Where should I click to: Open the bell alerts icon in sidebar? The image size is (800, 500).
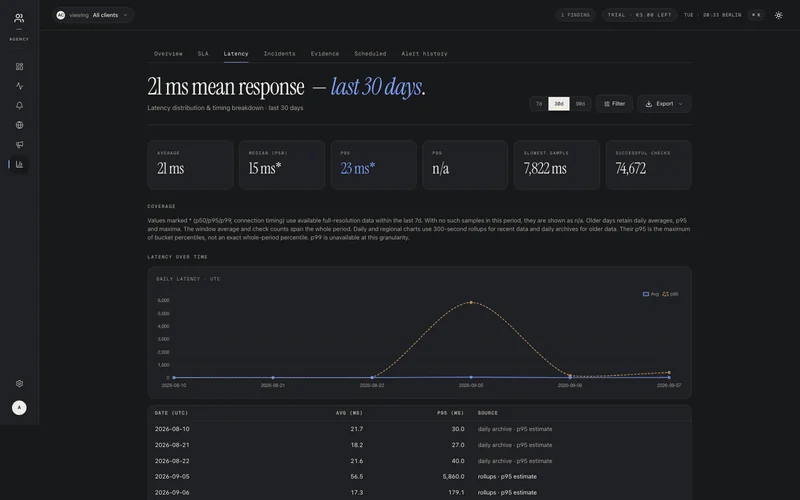coord(19,106)
